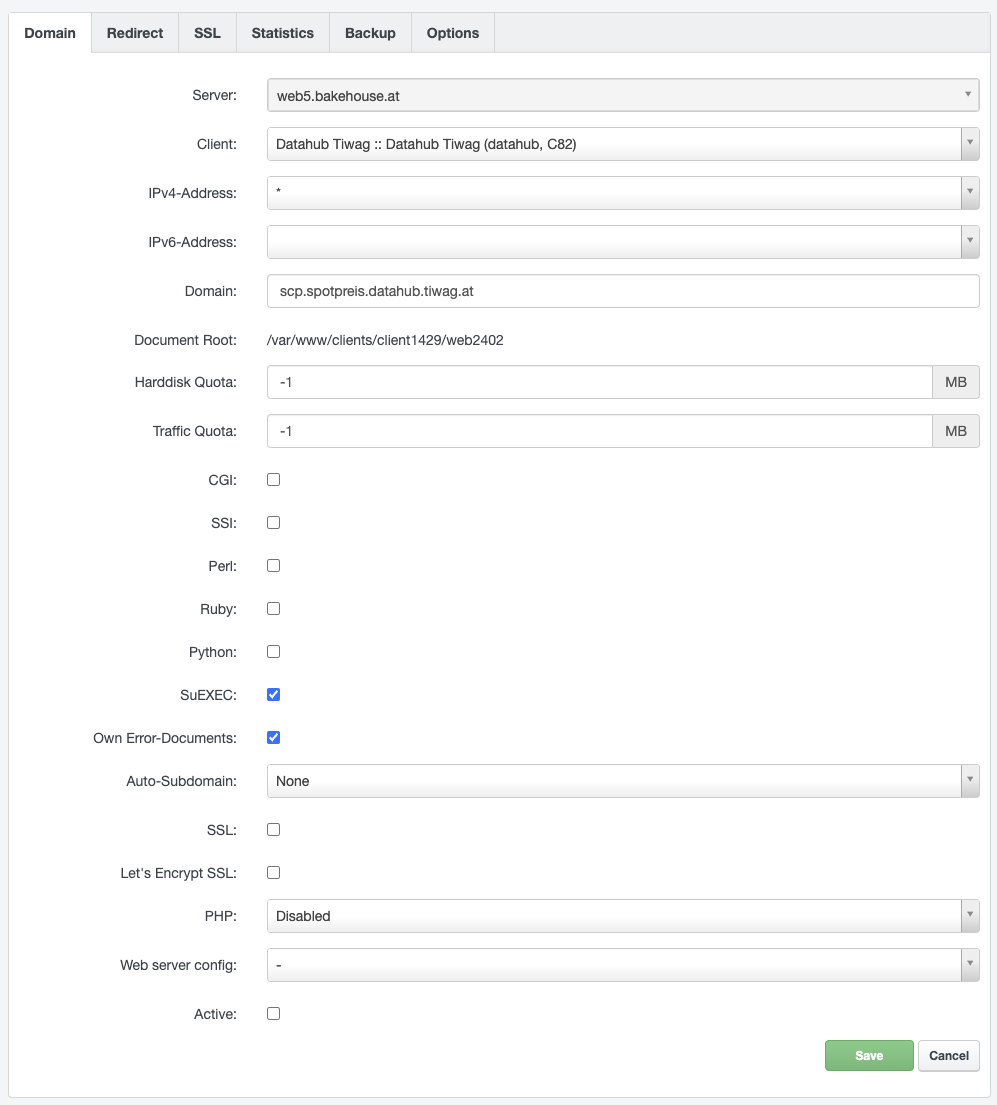Image resolution: width=997 pixels, height=1105 pixels.
Task: Switch to the Redirect tab
Action: click(135, 33)
